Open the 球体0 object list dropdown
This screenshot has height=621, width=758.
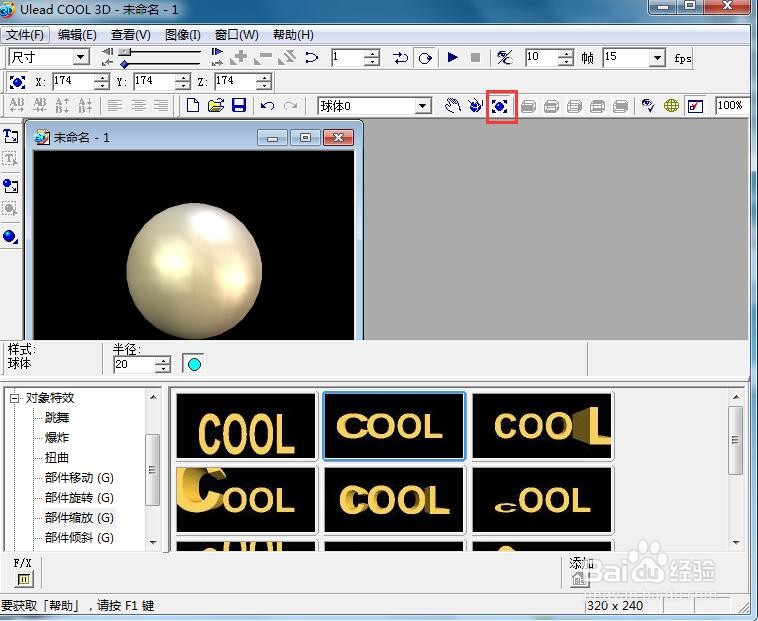[x=423, y=105]
